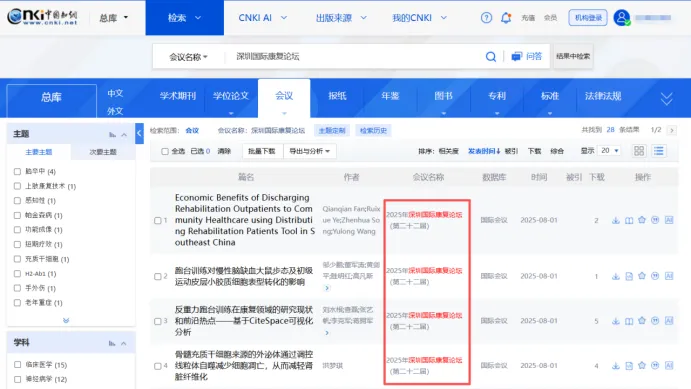Switch to the 学位论文 tab
Viewport: 691px width, 389px height.
coord(231,96)
